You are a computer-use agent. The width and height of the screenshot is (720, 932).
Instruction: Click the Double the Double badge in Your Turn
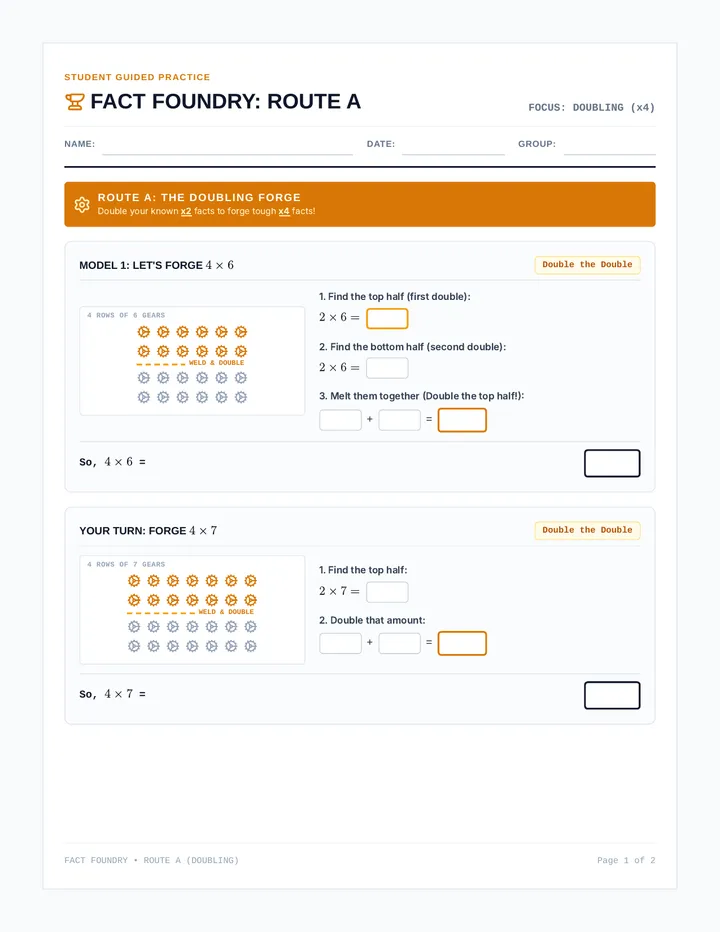[587, 530]
